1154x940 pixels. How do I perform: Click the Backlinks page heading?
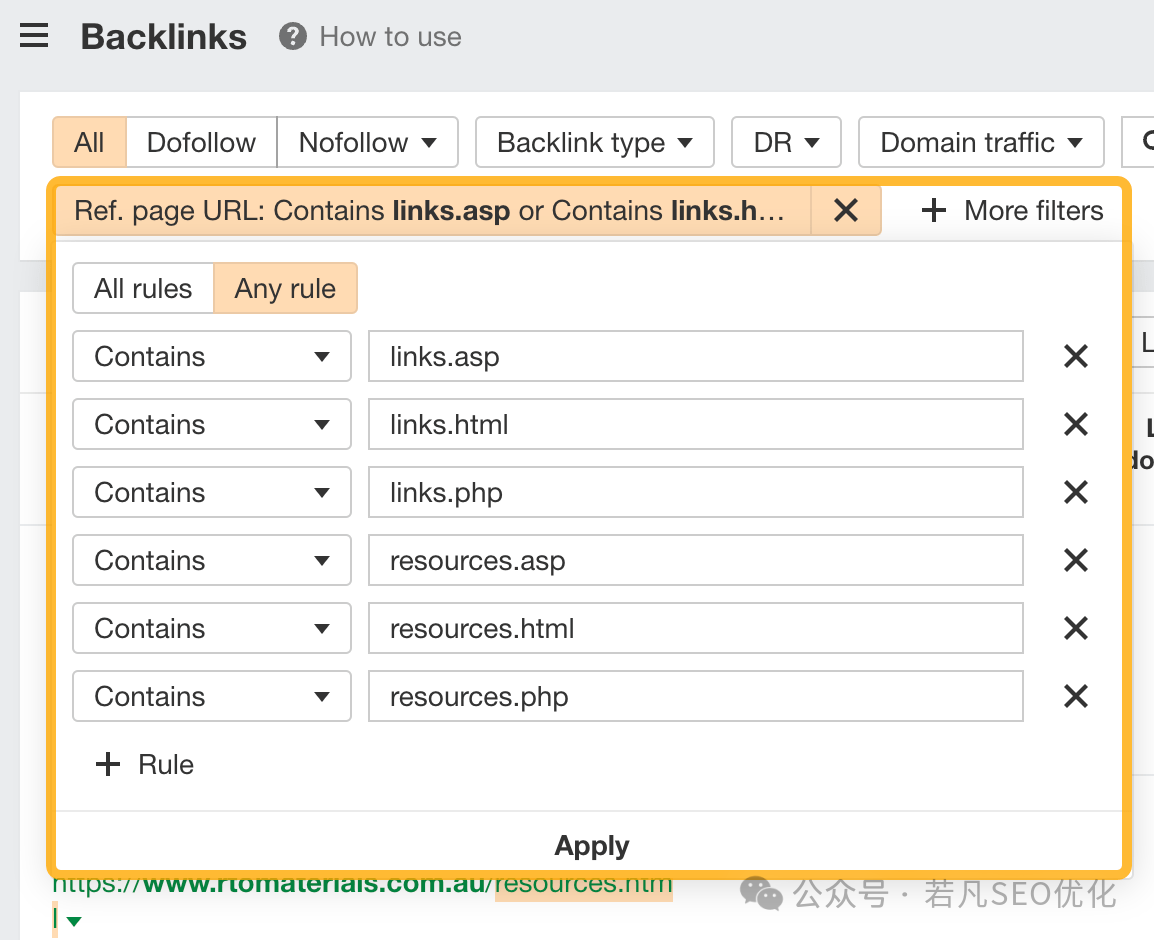pos(163,37)
